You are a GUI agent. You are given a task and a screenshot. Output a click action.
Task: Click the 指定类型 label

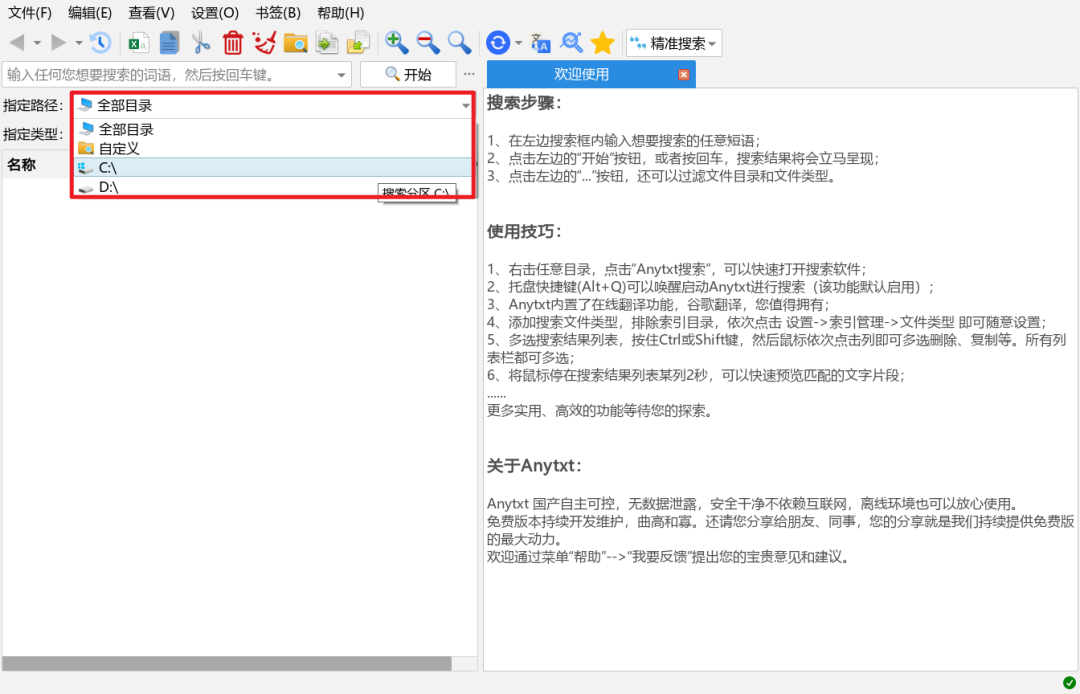[x=33, y=134]
